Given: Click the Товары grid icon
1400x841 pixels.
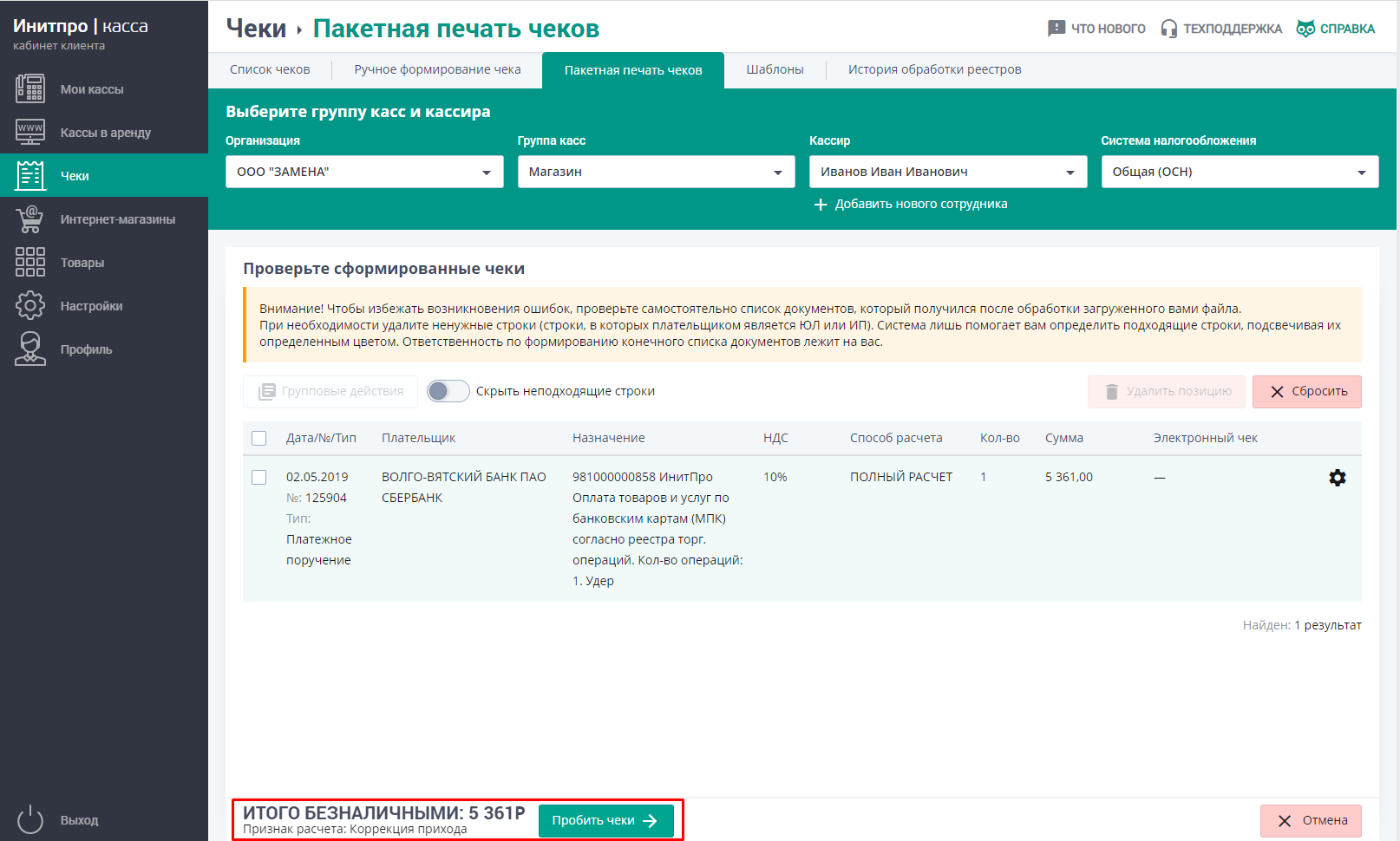Looking at the screenshot, I should point(30,262).
